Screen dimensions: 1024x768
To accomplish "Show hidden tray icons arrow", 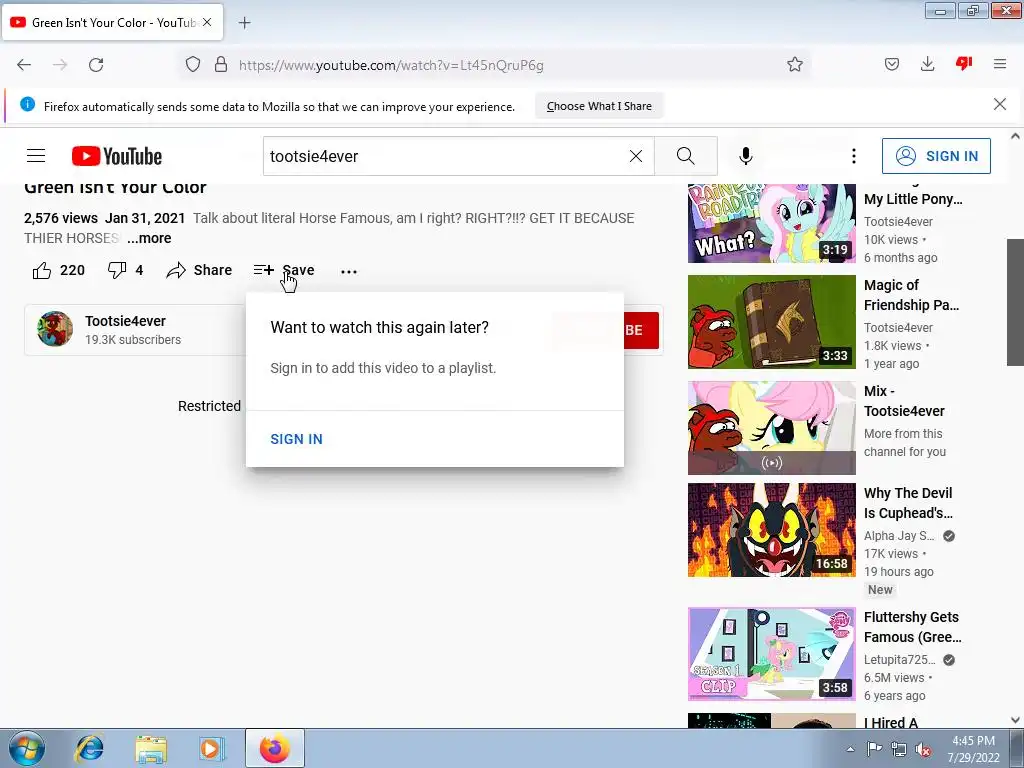I will click(x=850, y=749).
